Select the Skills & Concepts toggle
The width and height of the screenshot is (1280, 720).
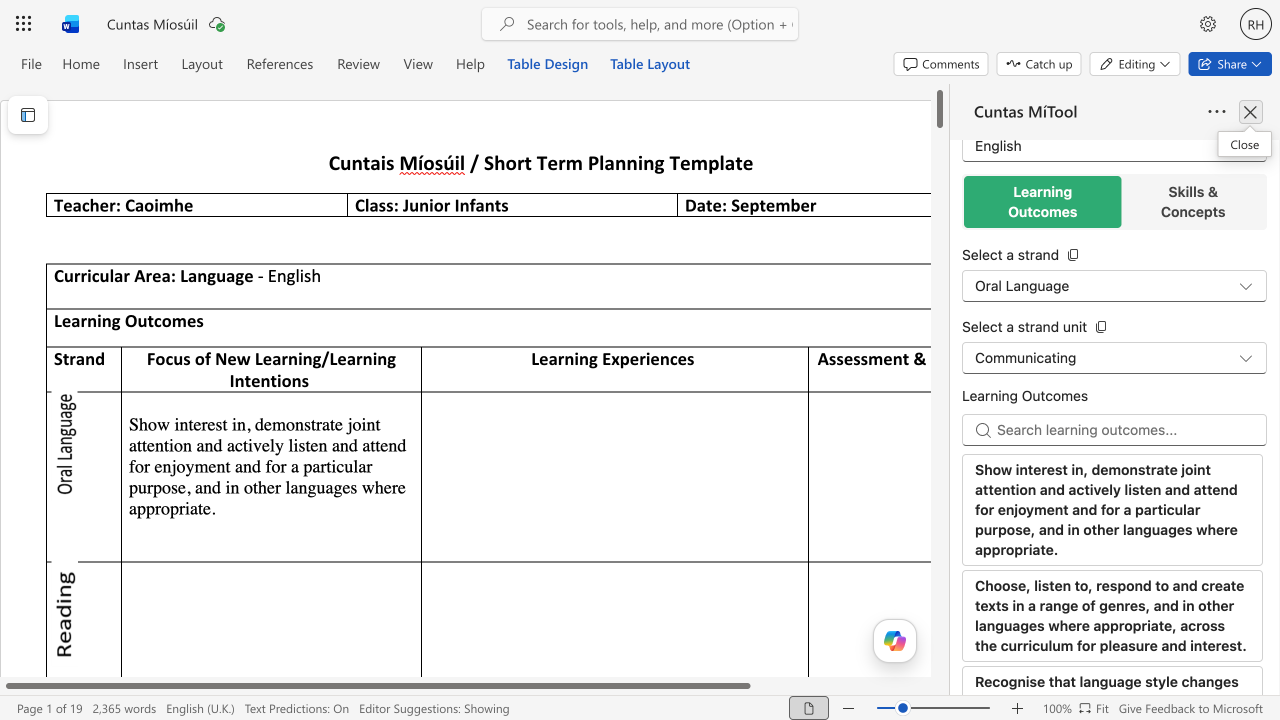[1193, 202]
